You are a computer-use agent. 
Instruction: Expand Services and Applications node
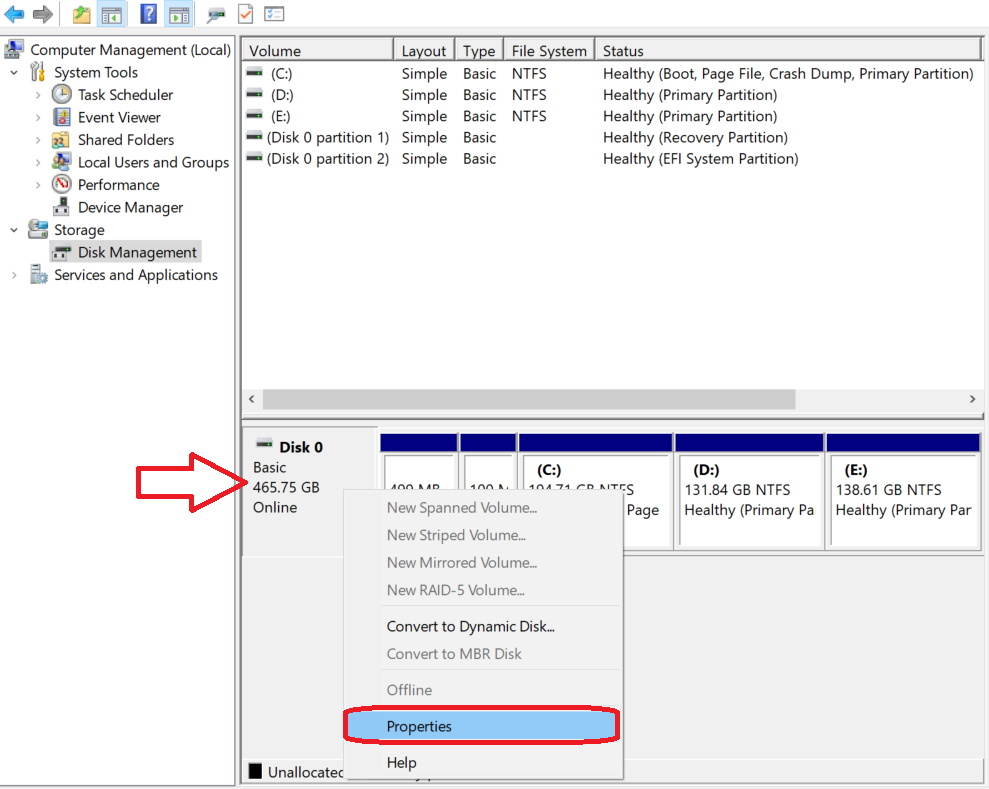[14, 275]
